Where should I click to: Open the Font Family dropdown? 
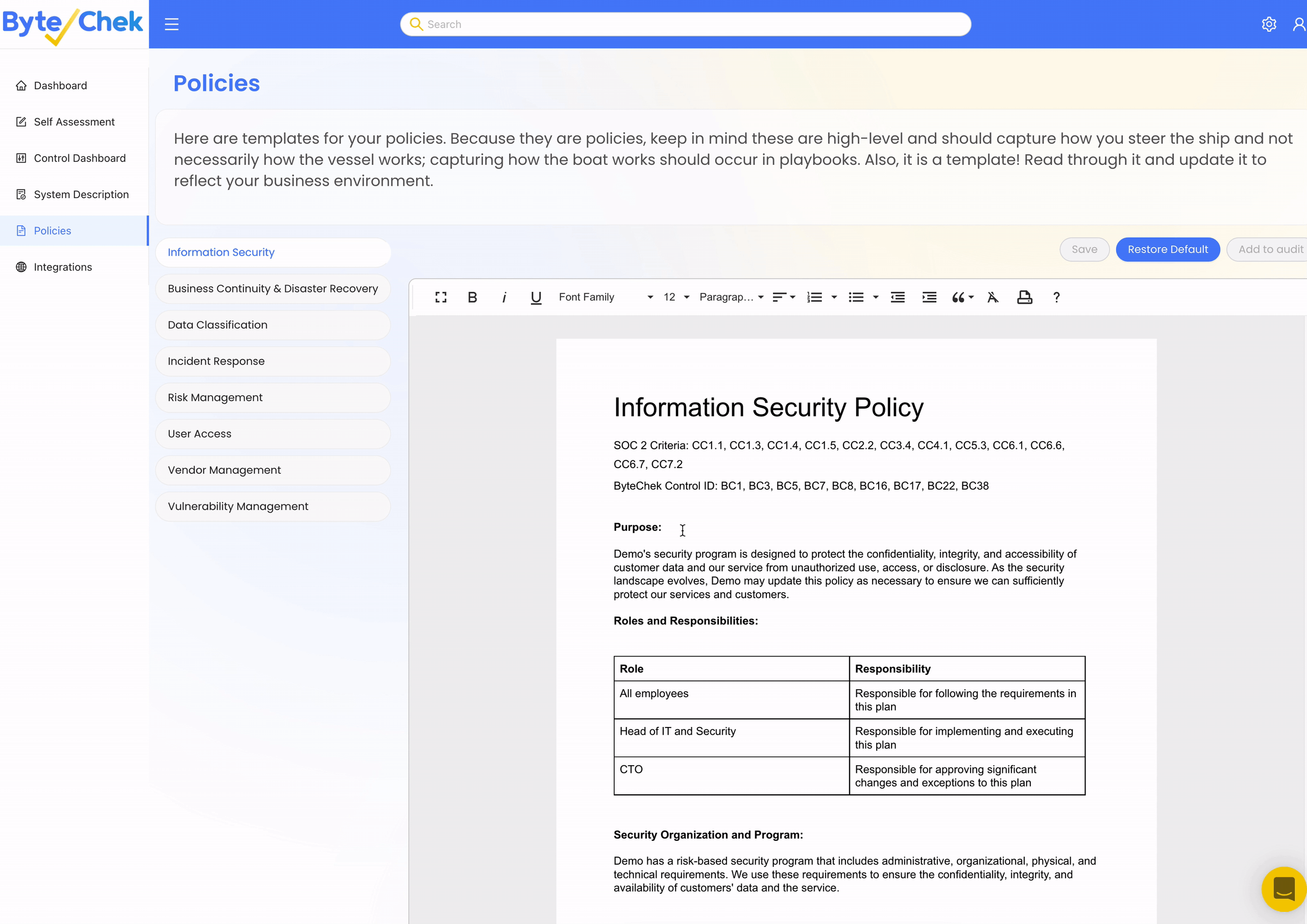[x=606, y=297]
